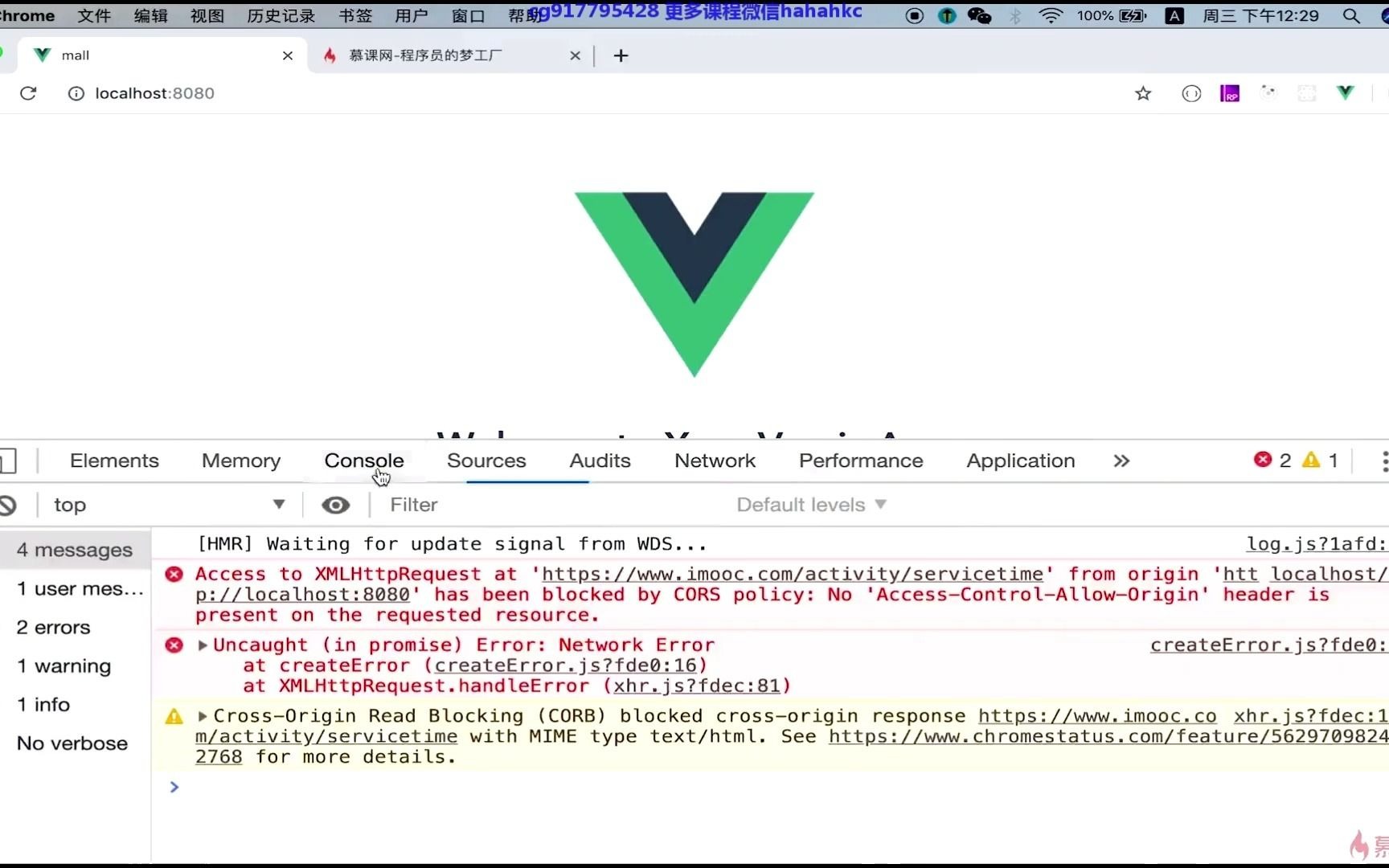Open chromestatus.com feature link
This screenshot has width=1389, height=868.
[1108, 736]
